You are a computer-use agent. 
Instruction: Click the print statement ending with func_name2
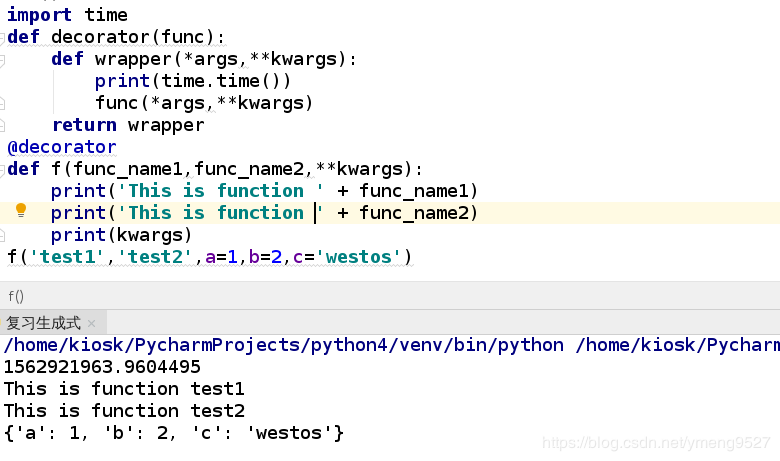(x=264, y=213)
